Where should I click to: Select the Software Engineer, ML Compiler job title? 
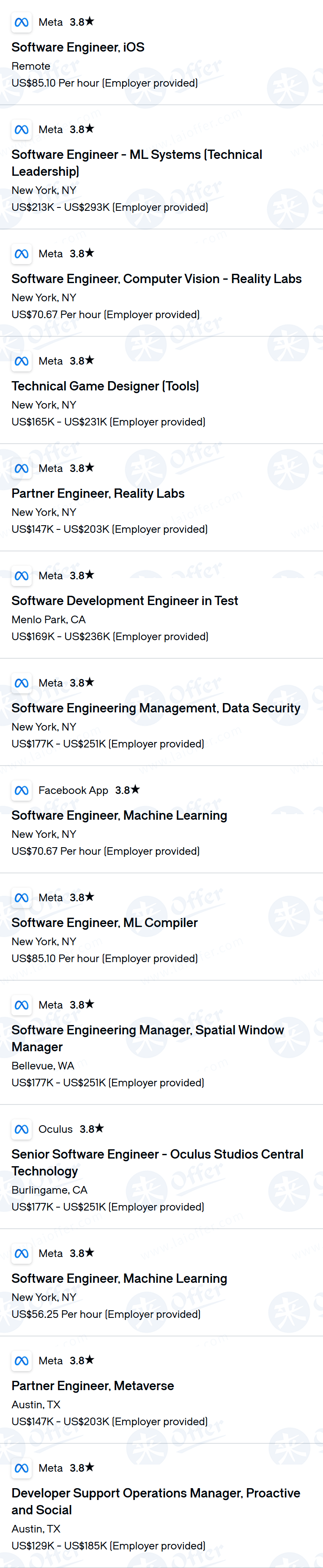(x=105, y=923)
